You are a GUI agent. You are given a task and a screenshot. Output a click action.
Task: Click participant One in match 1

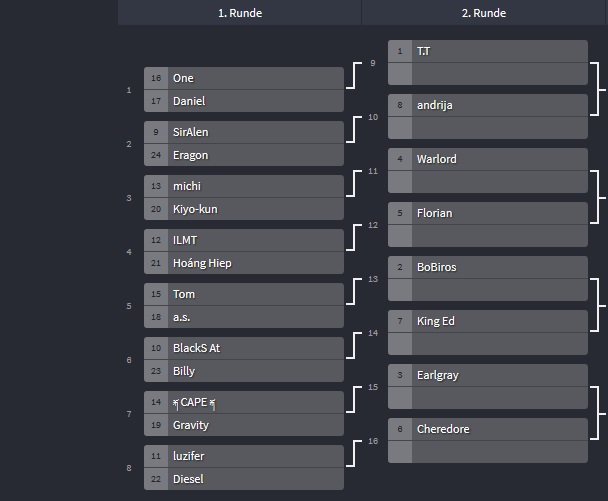coord(244,78)
